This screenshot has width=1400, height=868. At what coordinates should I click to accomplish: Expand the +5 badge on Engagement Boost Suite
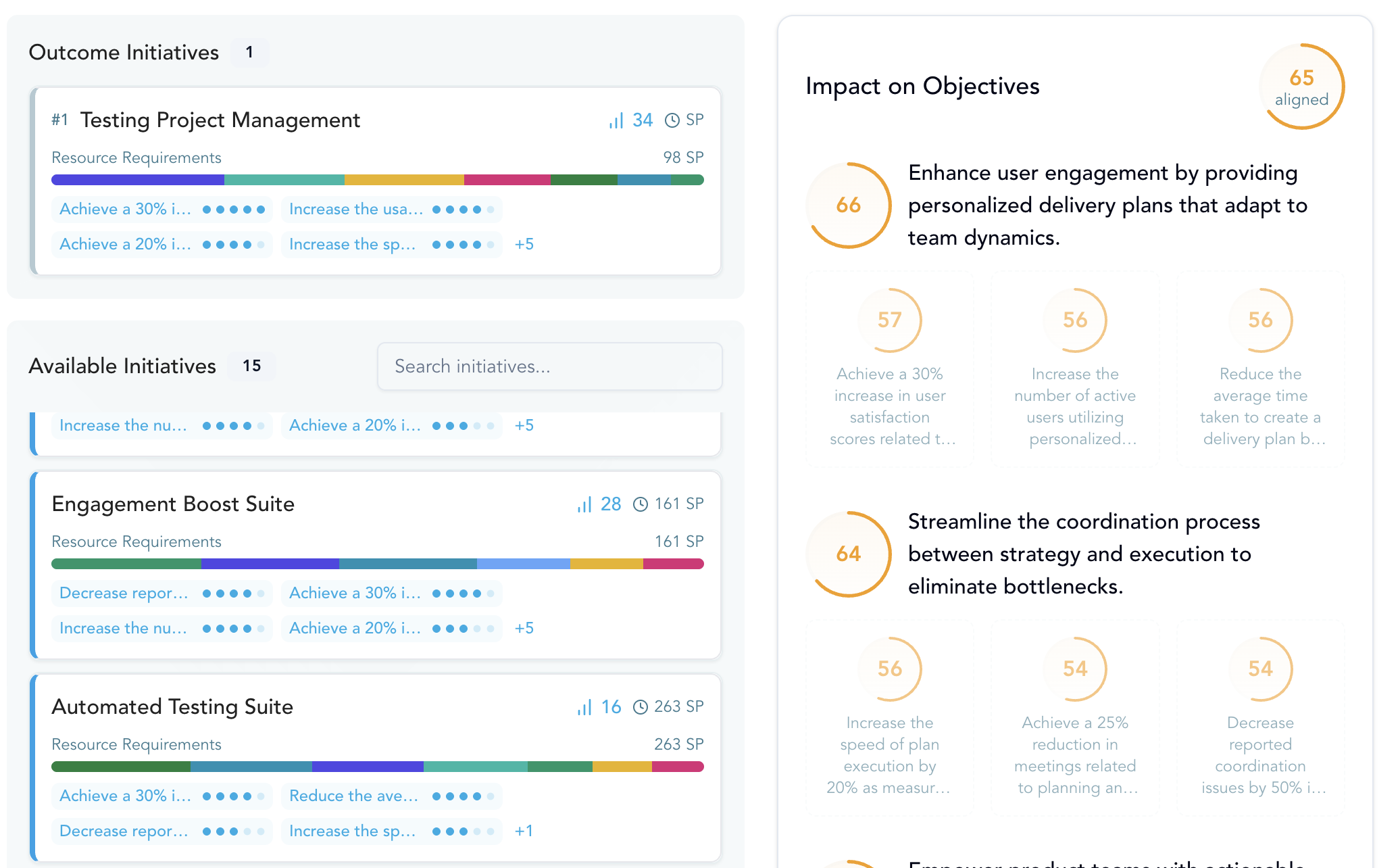(524, 628)
